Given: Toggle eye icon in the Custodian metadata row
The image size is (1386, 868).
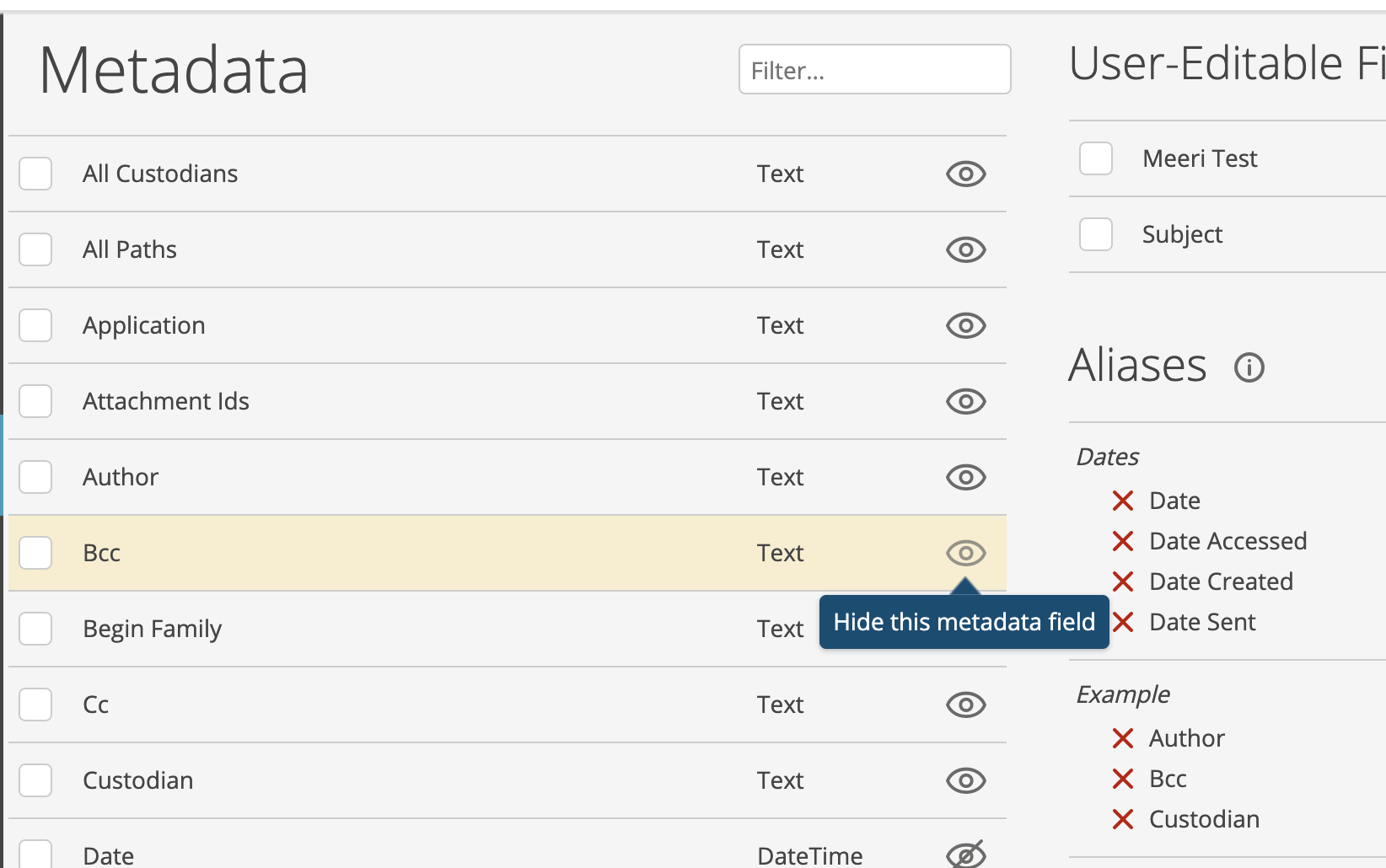Looking at the screenshot, I should (965, 780).
